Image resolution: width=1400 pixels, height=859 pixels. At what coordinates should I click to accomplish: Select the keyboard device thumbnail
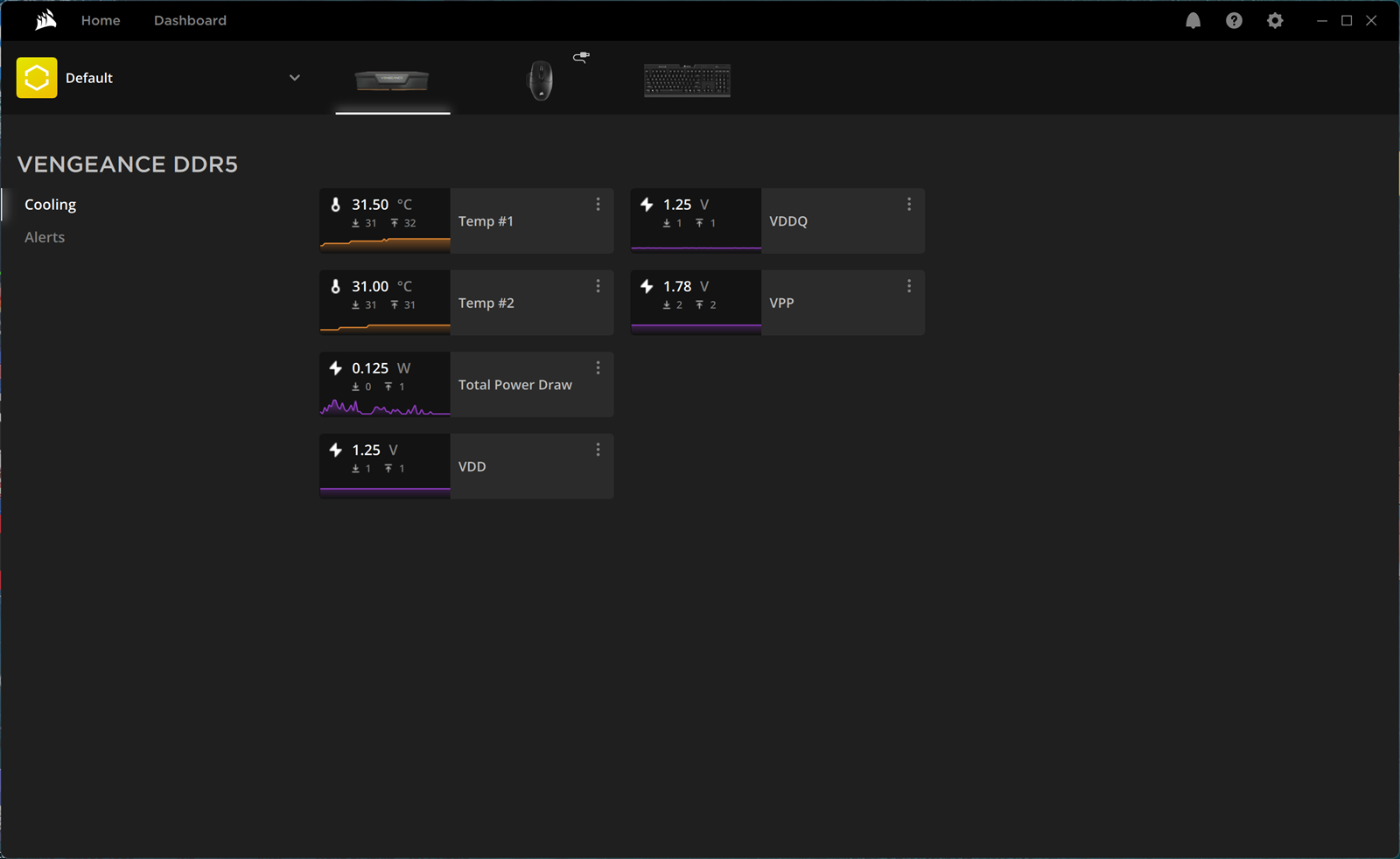click(687, 80)
